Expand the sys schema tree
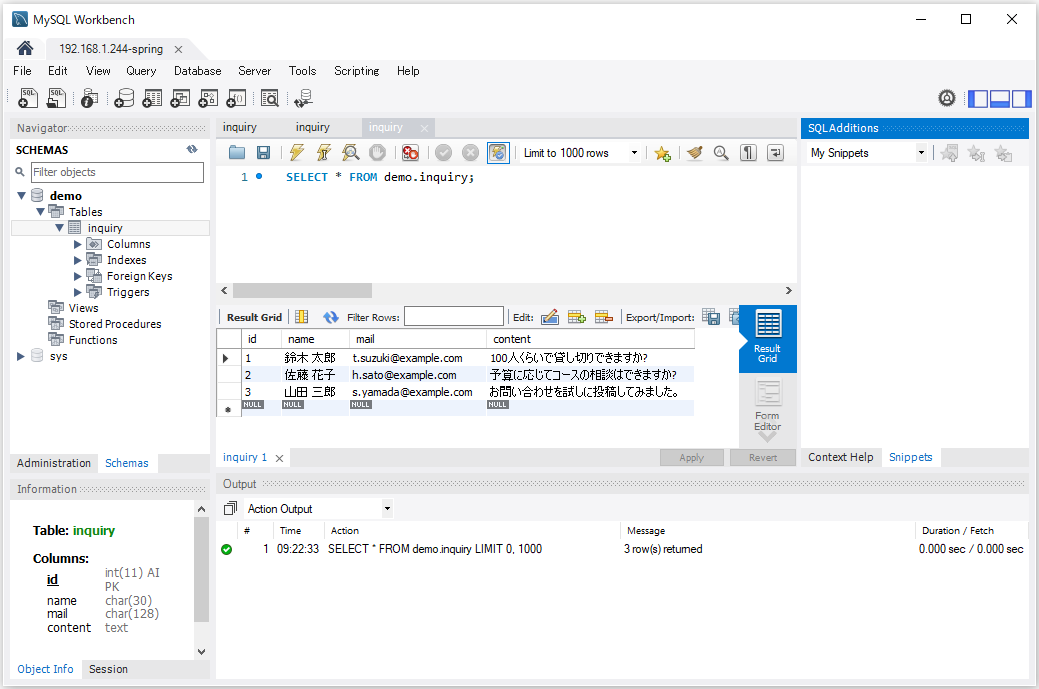The image size is (1039, 689). point(21,356)
